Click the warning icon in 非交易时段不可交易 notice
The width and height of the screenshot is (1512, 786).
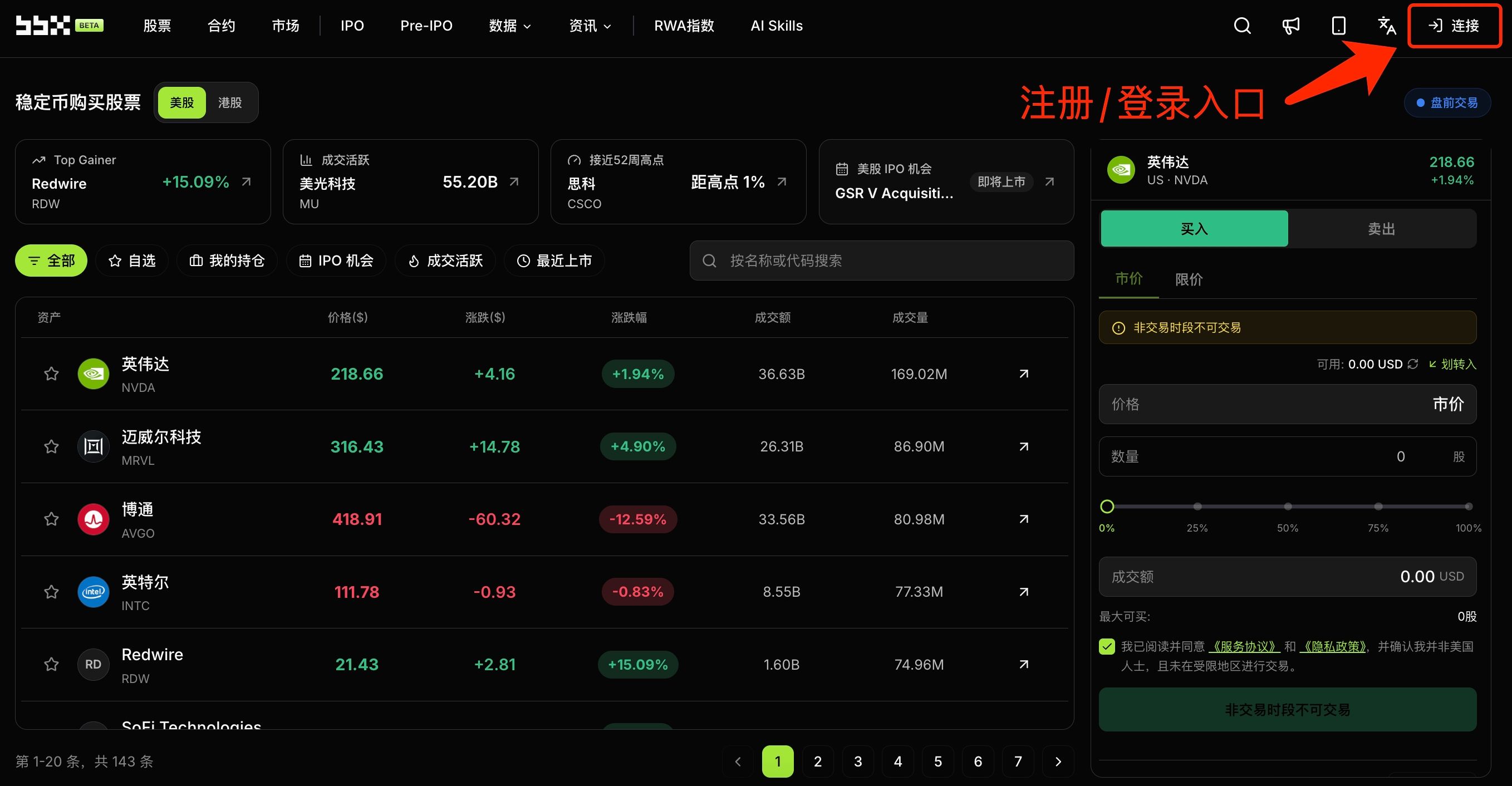tap(1119, 328)
